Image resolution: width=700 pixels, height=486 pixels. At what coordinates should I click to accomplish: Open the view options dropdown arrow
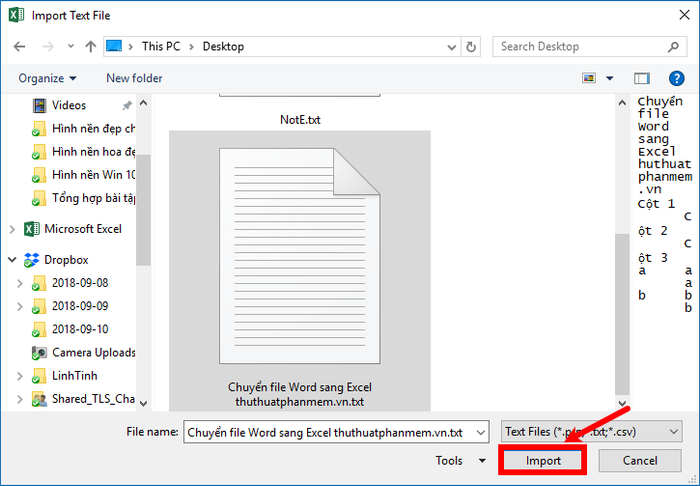609,79
